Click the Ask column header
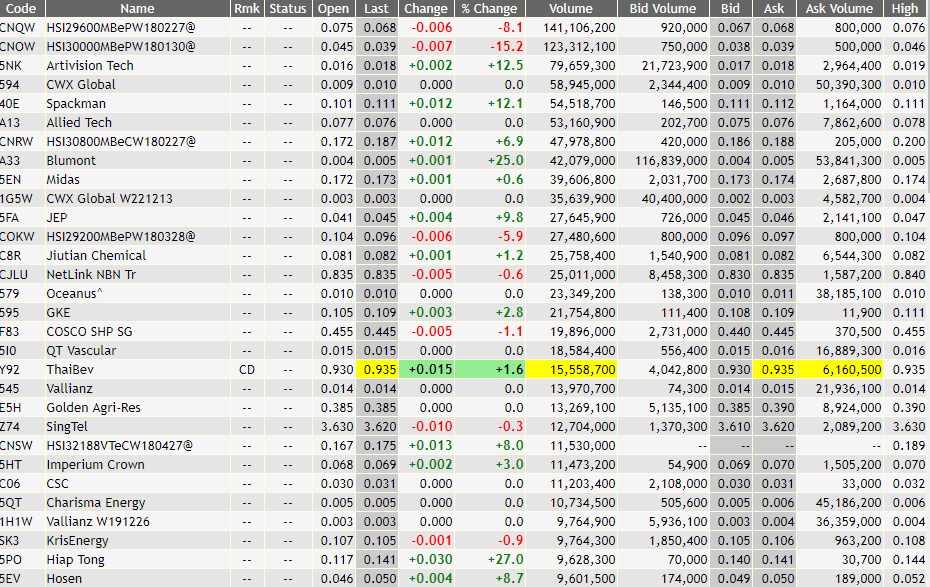 [774, 8]
